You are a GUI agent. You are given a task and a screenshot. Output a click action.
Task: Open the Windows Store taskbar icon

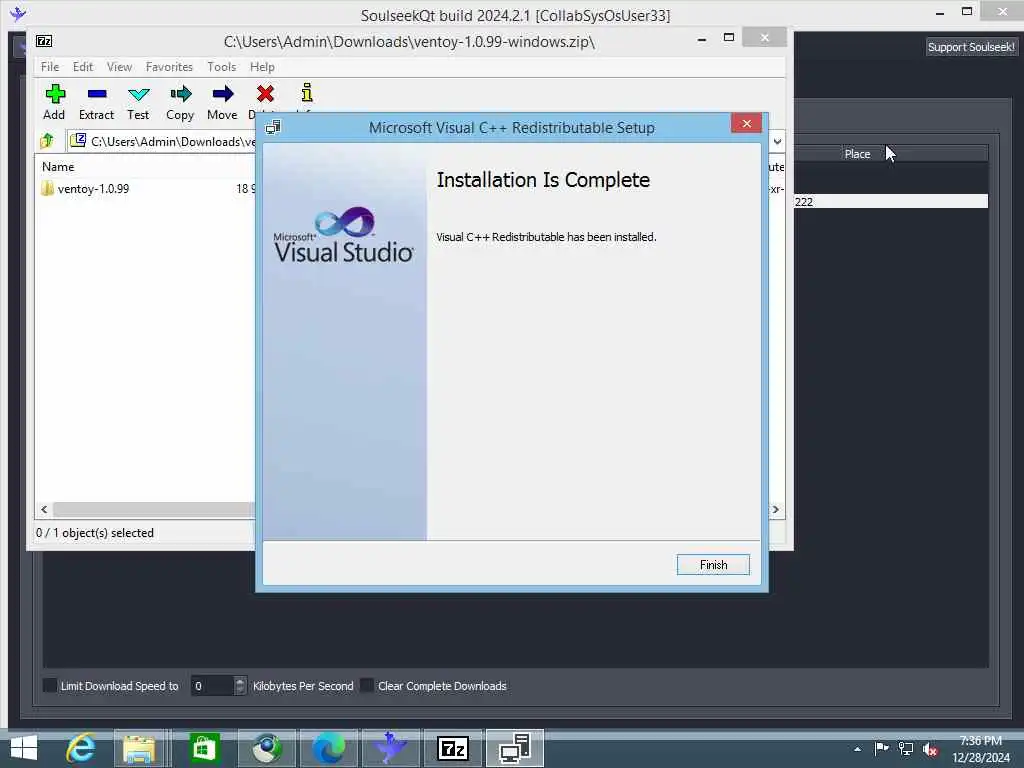tap(204, 748)
